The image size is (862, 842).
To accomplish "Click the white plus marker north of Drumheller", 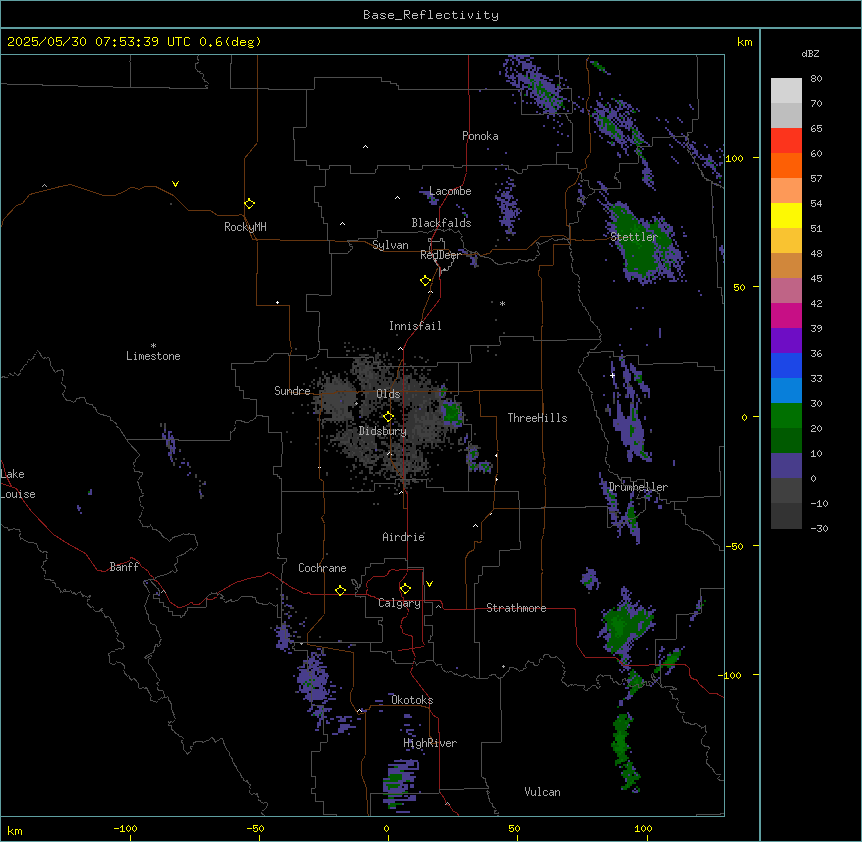I will pos(612,375).
